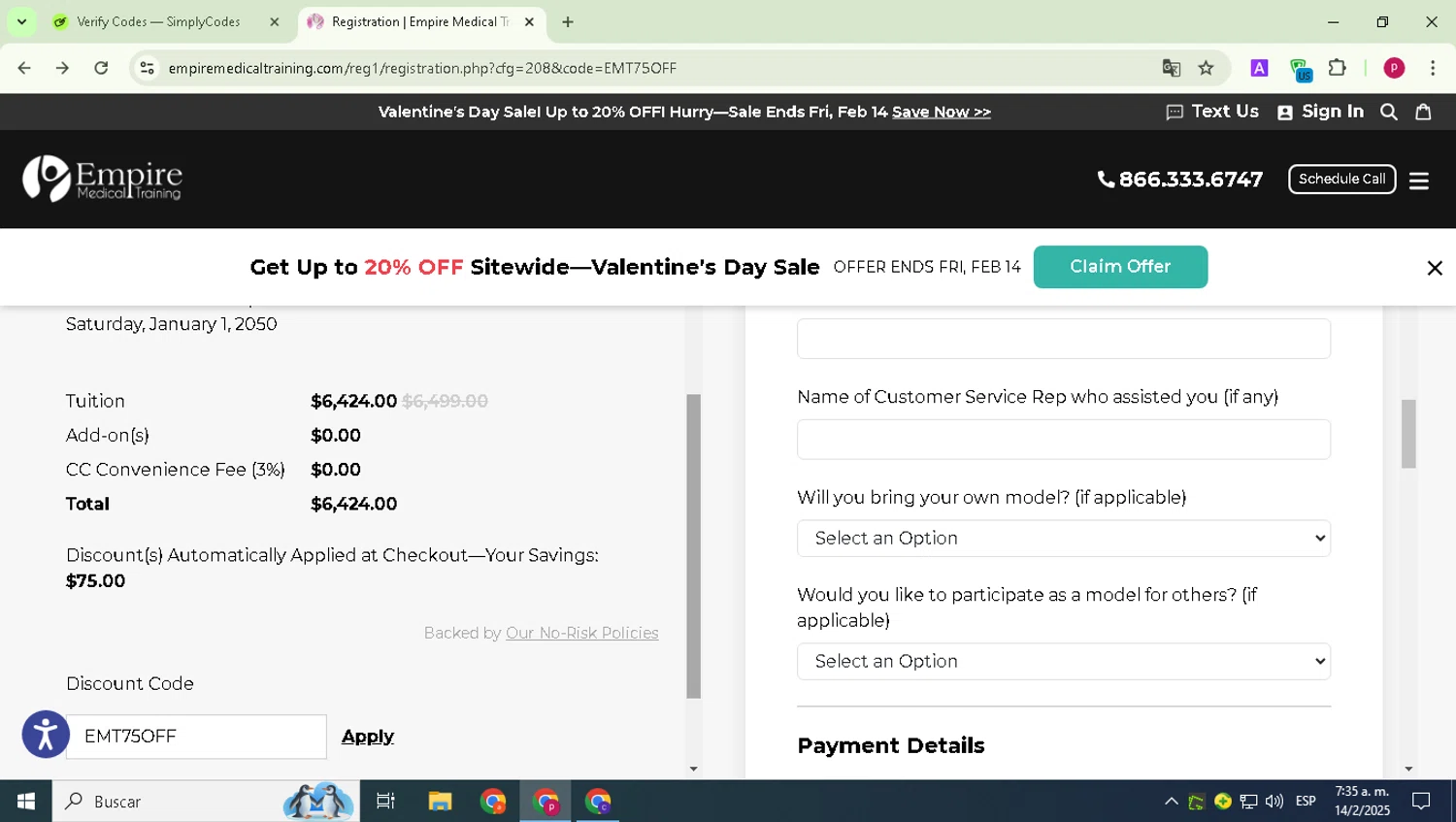1456x822 pixels.
Task: Open File Explorer from the taskbar
Action: click(x=440, y=802)
